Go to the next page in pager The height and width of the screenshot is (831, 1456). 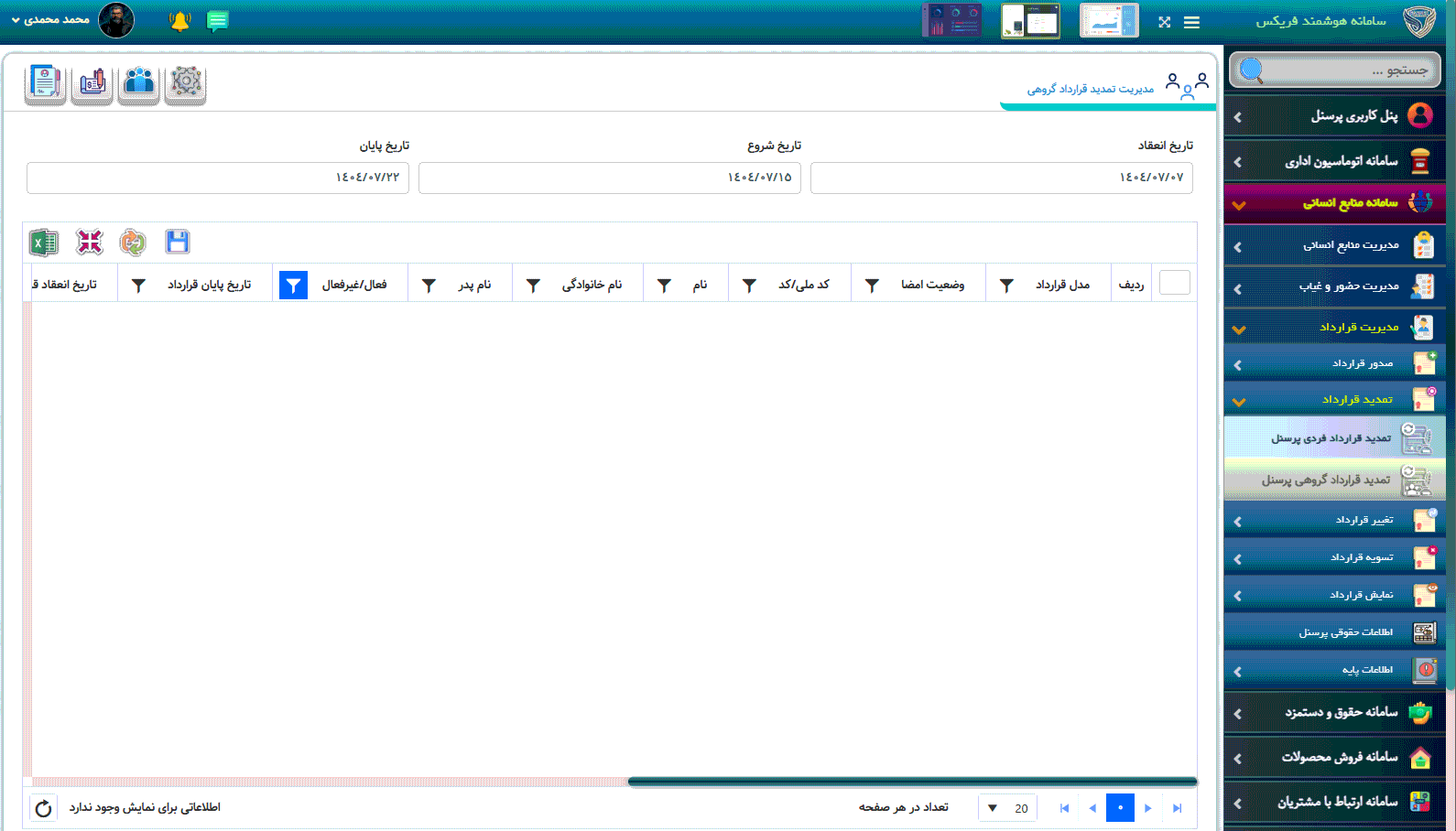pyautogui.click(x=1148, y=808)
